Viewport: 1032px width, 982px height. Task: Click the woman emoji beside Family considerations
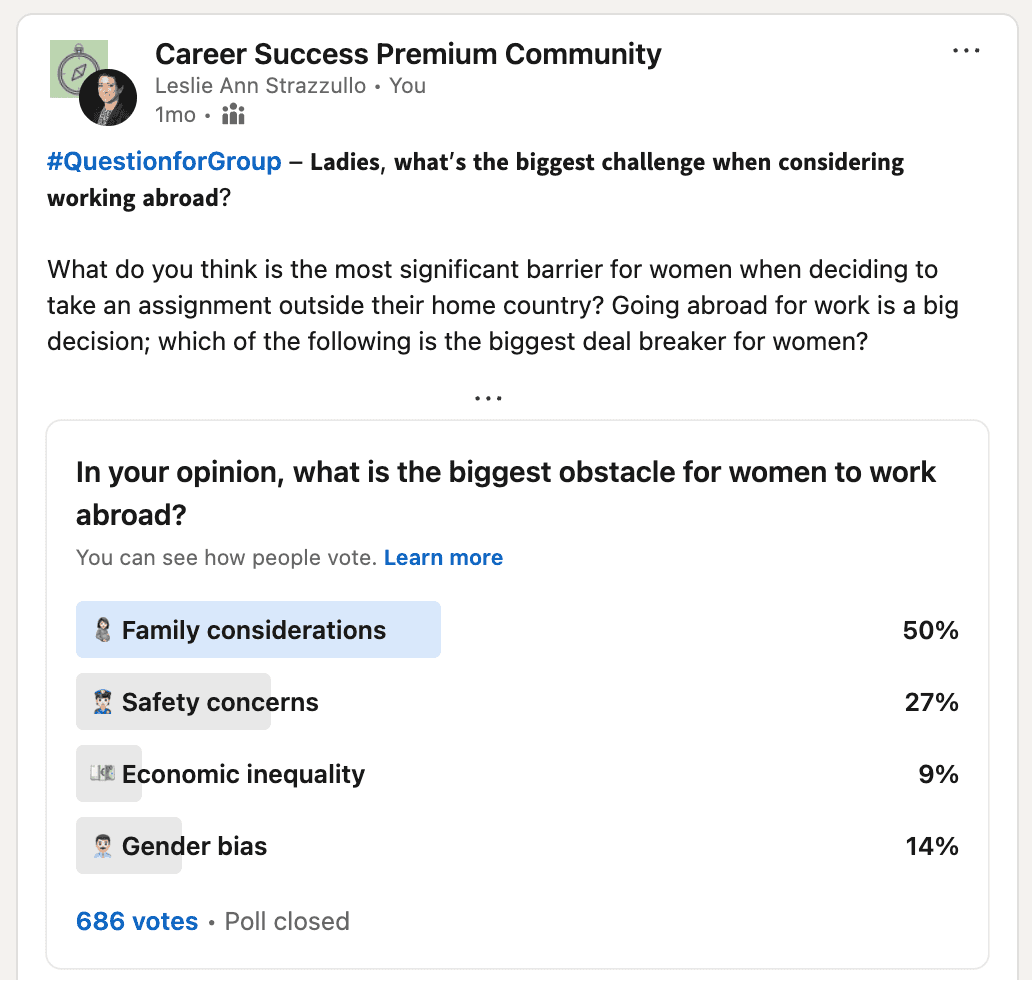pos(100,631)
